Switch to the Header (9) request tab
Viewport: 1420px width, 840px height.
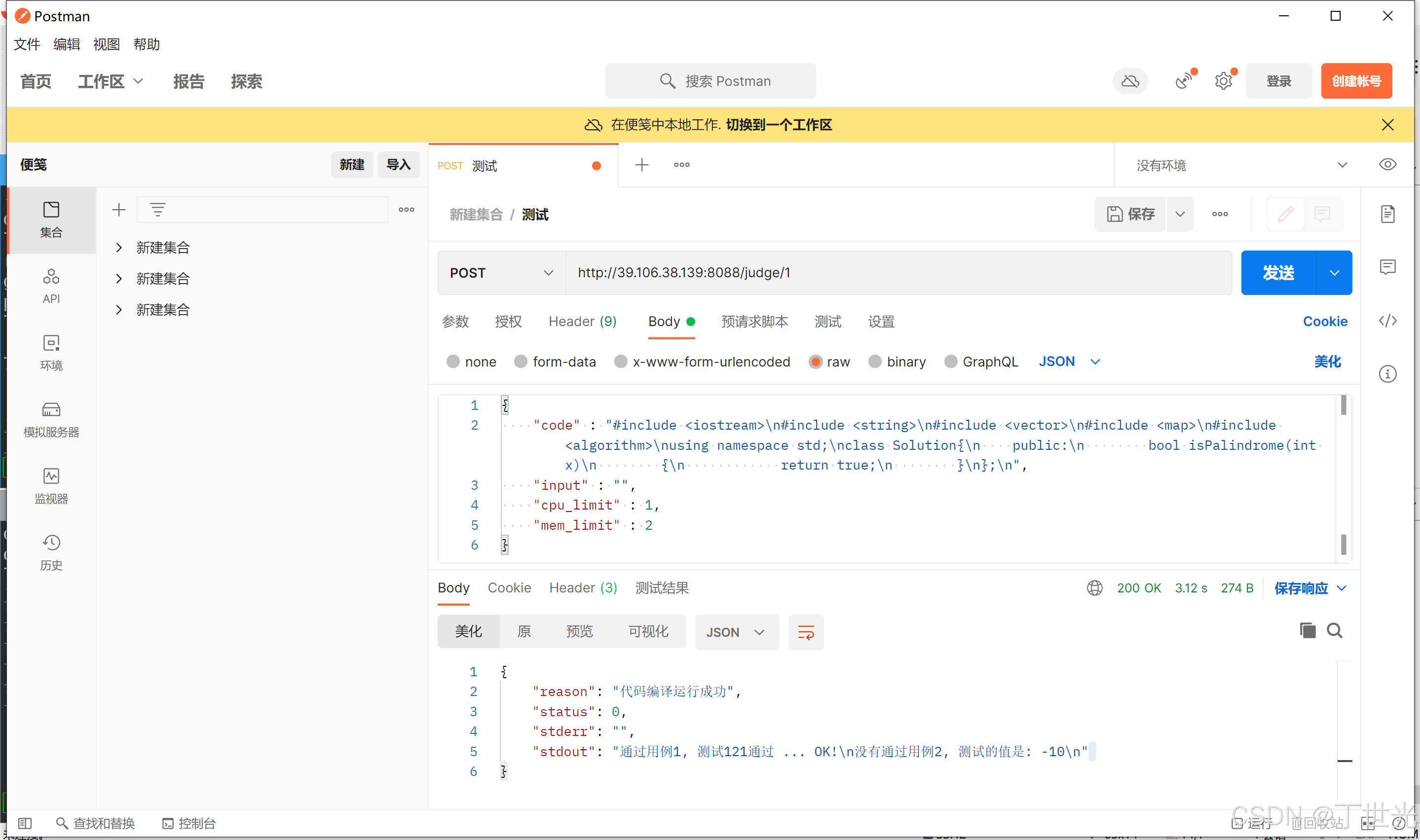tap(582, 322)
